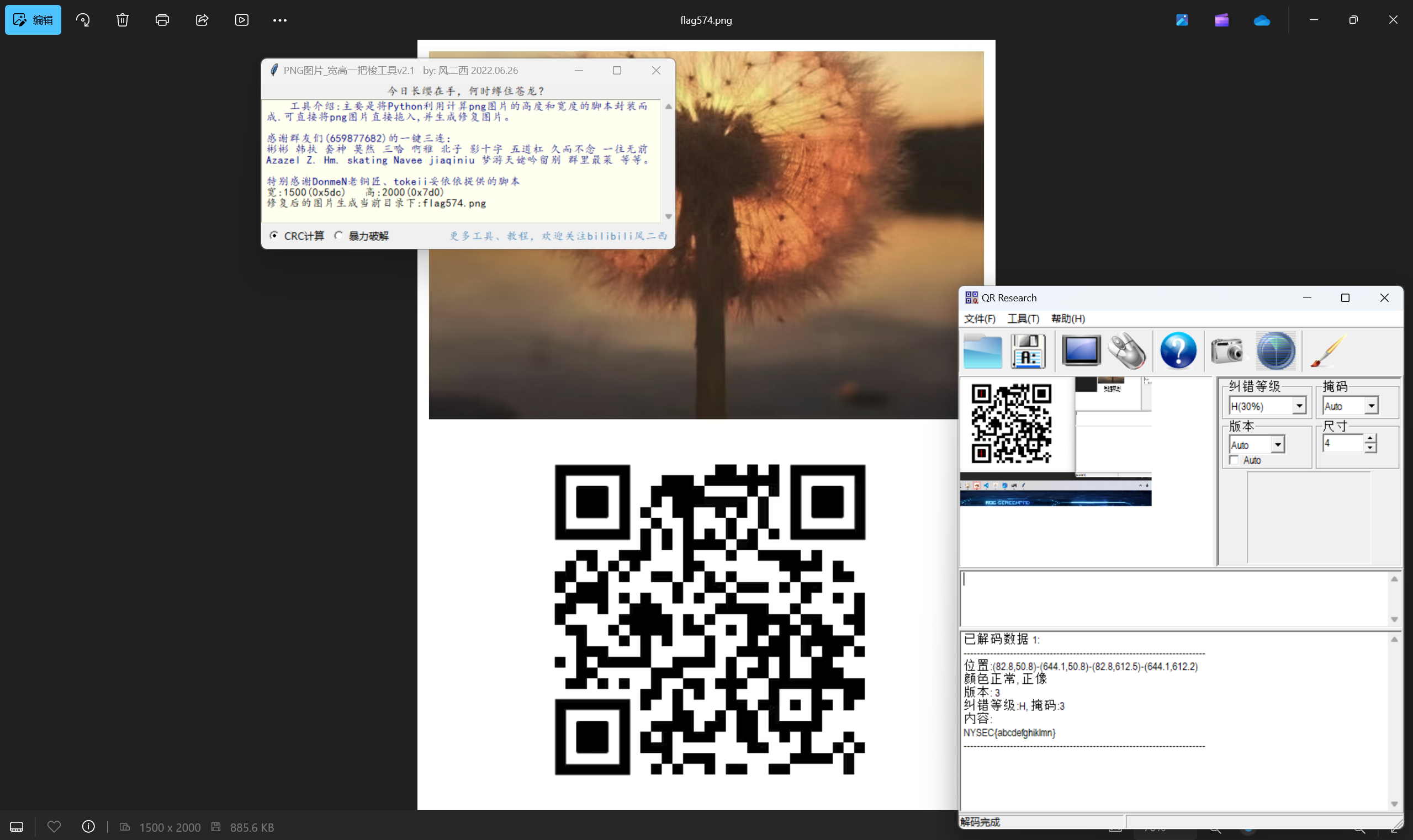Open the 工具(T) menu in QR Research
The height and width of the screenshot is (840, 1413).
[x=1023, y=318]
